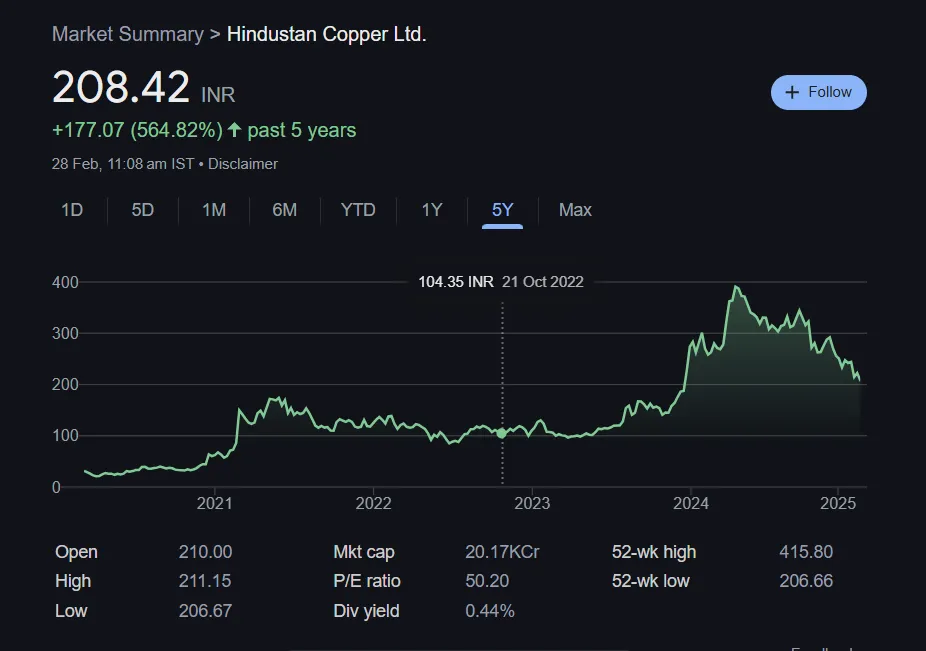Switch to the 5D range tab
The image size is (926, 651).
tap(142, 210)
